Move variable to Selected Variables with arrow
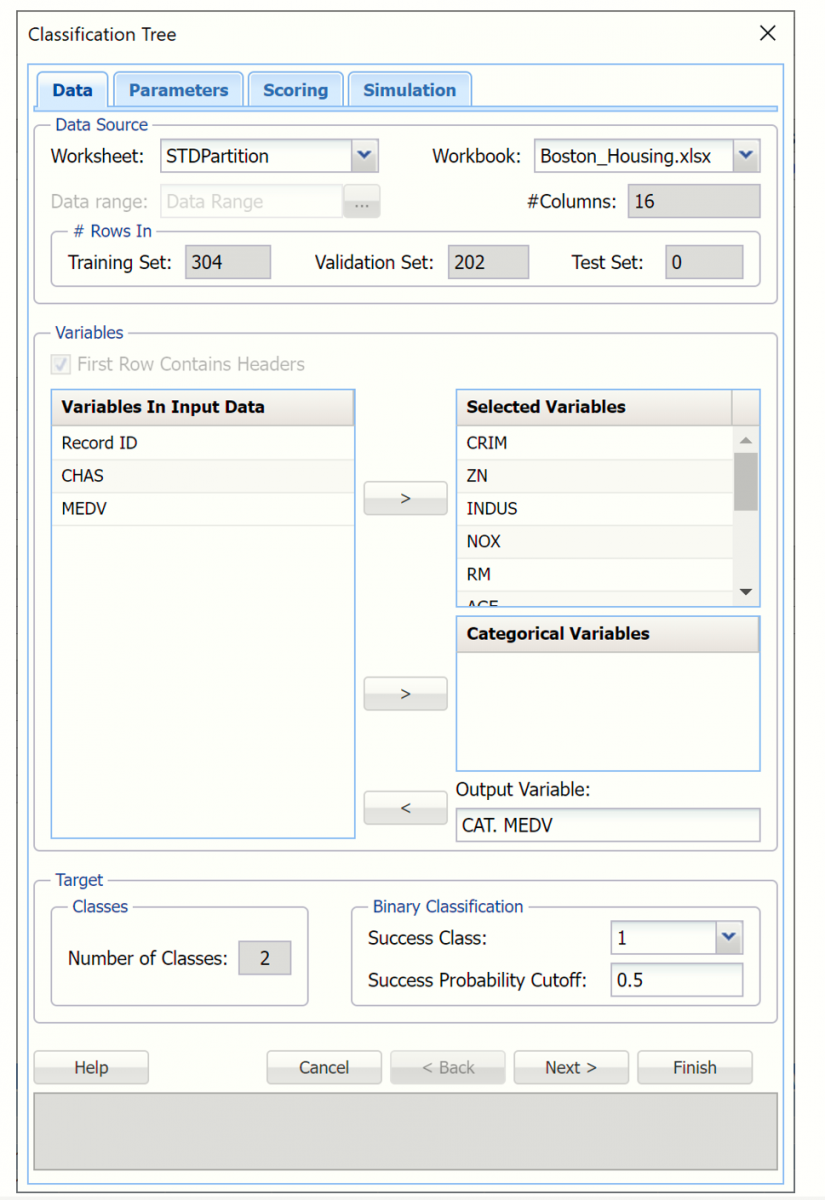The width and height of the screenshot is (825, 1200). (405, 498)
